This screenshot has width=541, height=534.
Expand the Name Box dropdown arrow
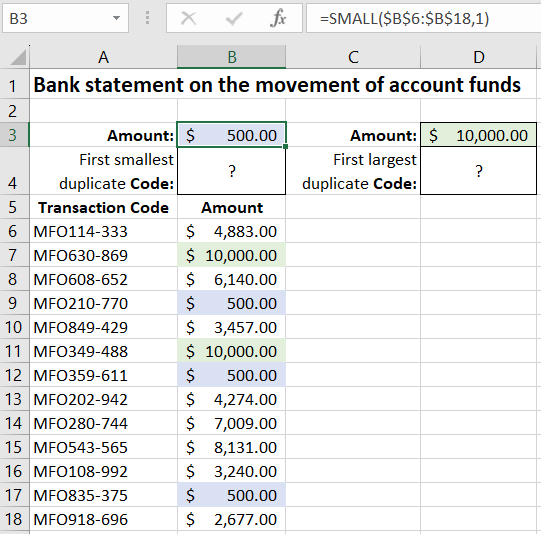pyautogui.click(x=116, y=18)
